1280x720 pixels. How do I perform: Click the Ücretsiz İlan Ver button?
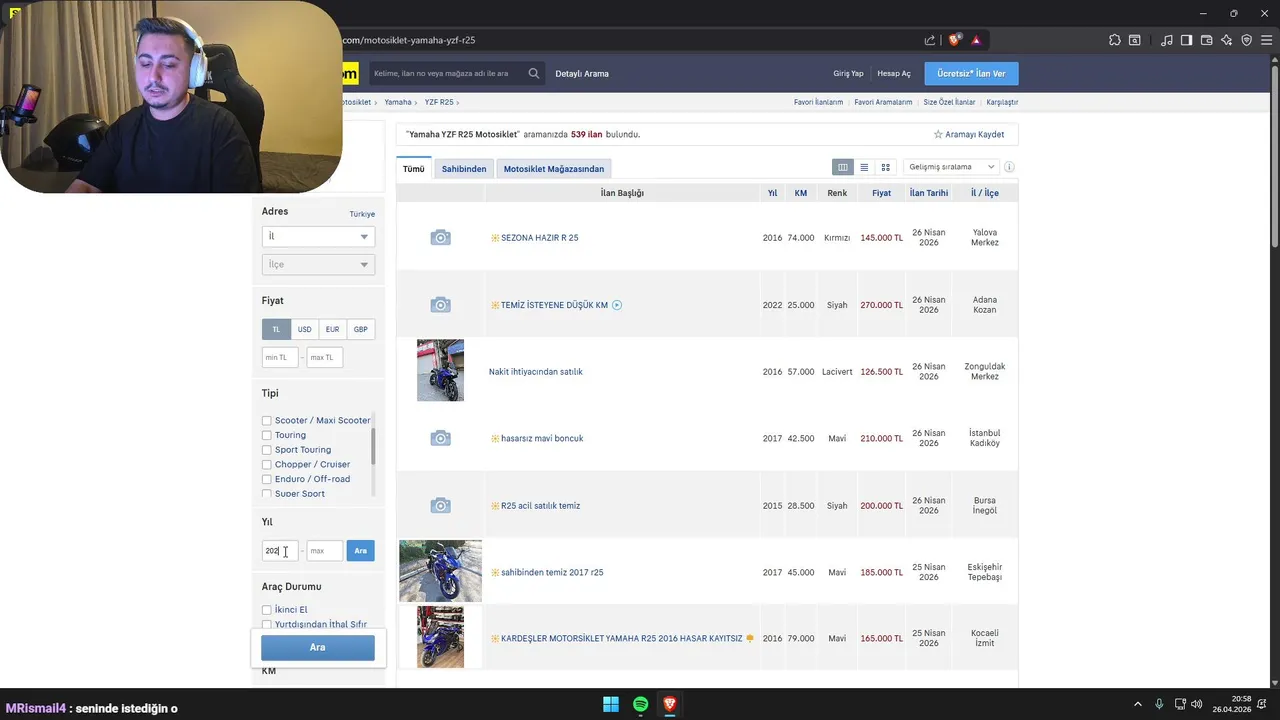(x=972, y=73)
